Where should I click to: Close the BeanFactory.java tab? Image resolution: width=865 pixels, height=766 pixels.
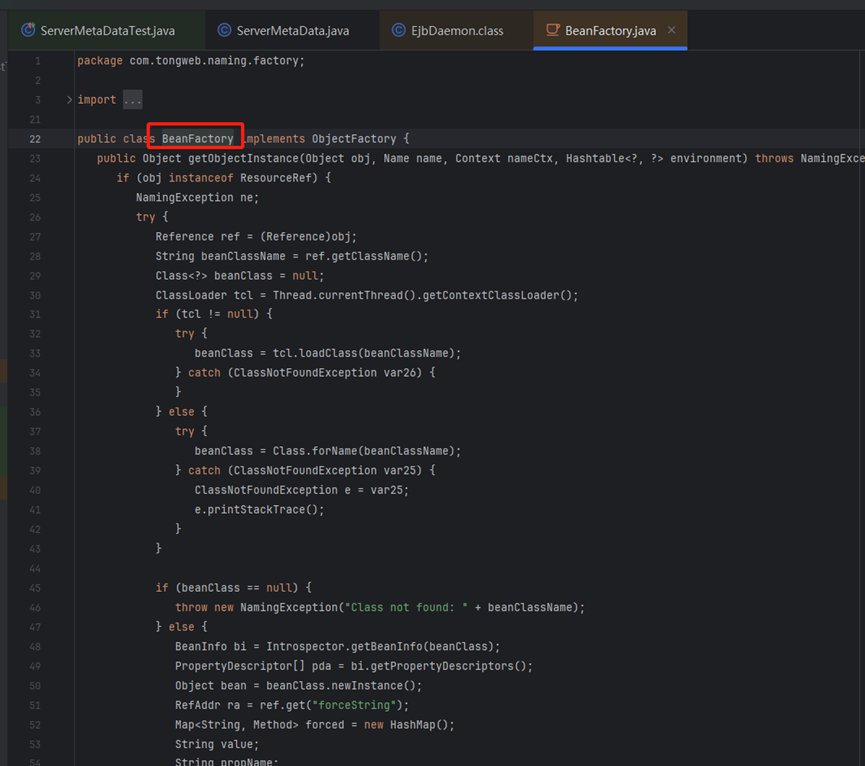tap(672, 31)
